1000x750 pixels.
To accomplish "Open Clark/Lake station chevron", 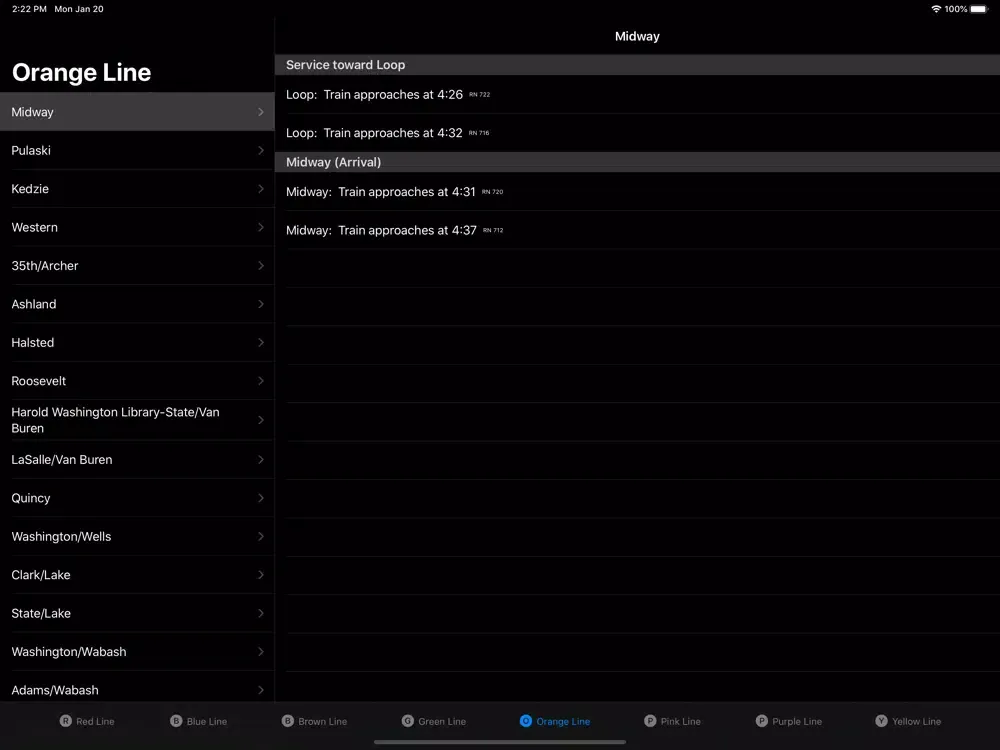I will click(x=261, y=575).
